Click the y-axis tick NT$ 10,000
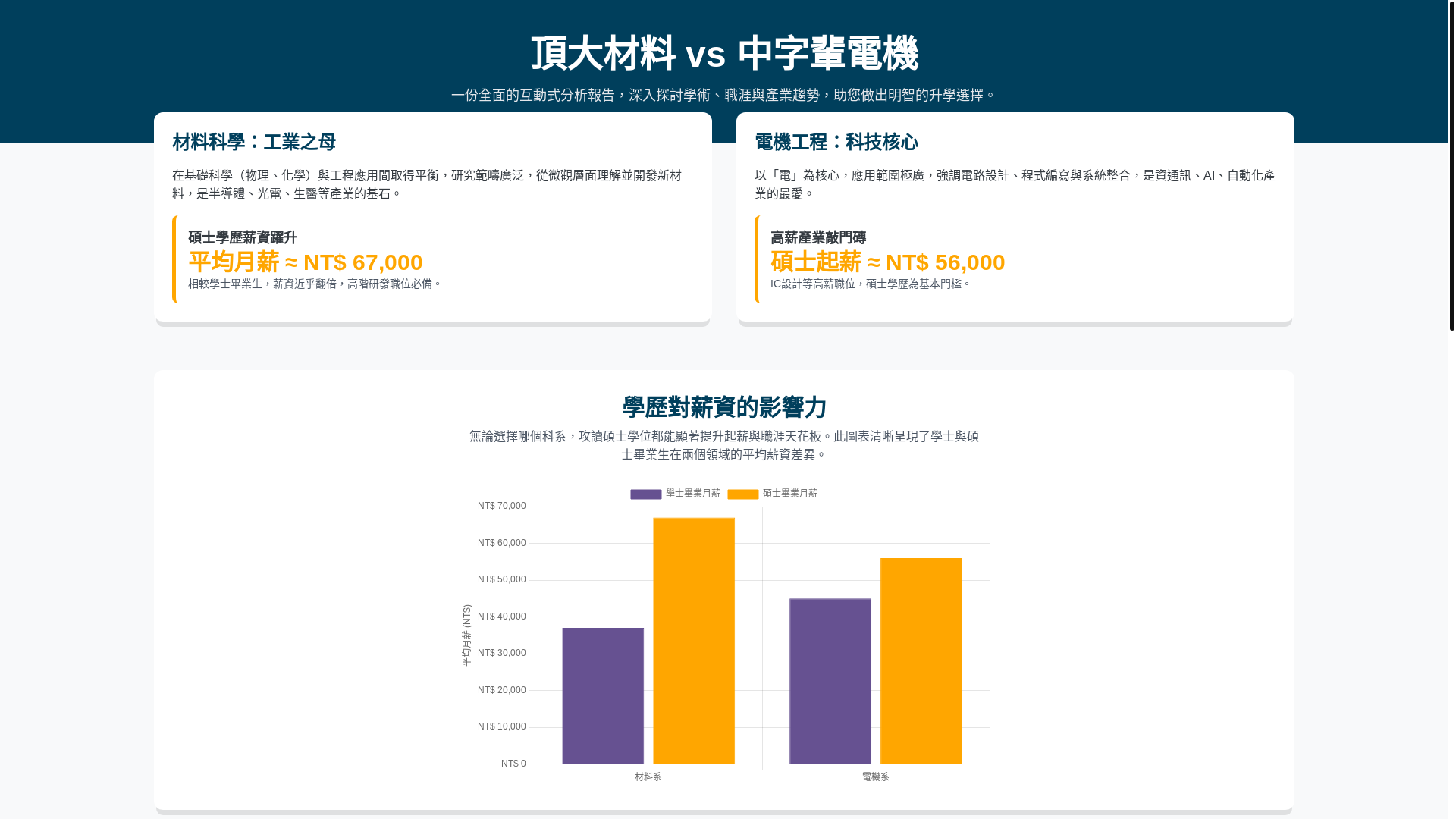This screenshot has width=1456, height=819. coord(502,726)
